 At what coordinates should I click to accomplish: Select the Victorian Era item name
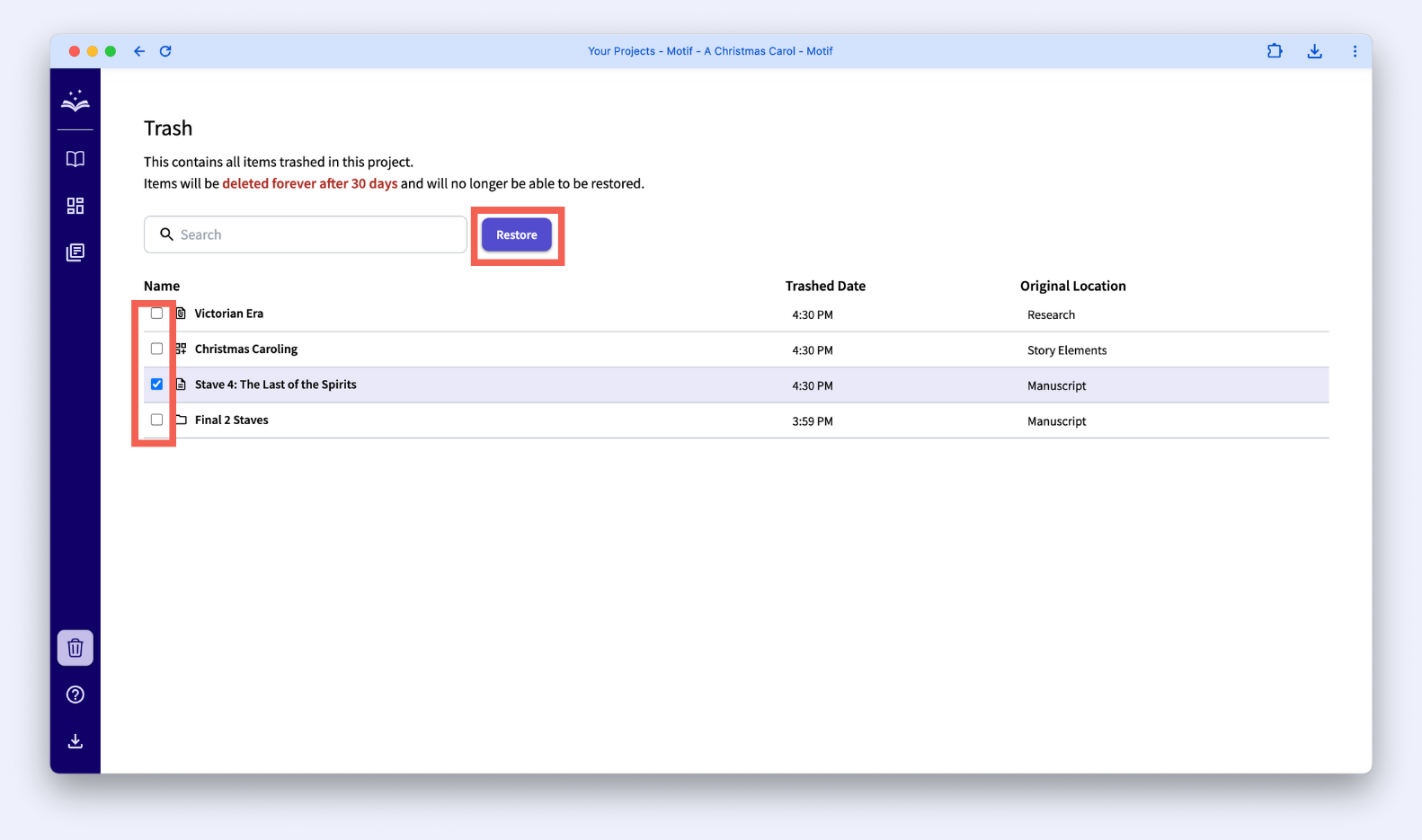tap(229, 314)
